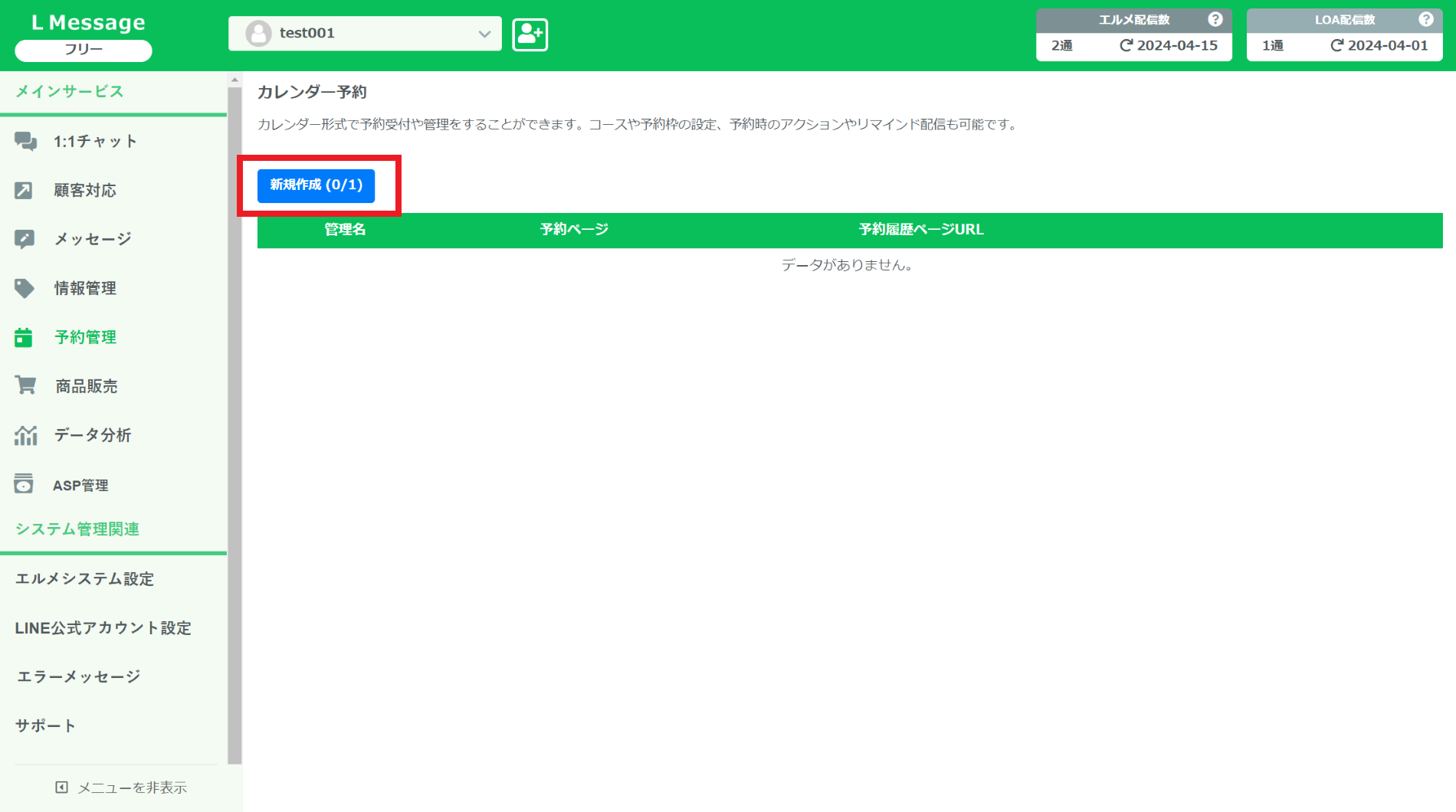Click the 予約ページ column header
Screen dimensions: 1456x812
(574, 230)
